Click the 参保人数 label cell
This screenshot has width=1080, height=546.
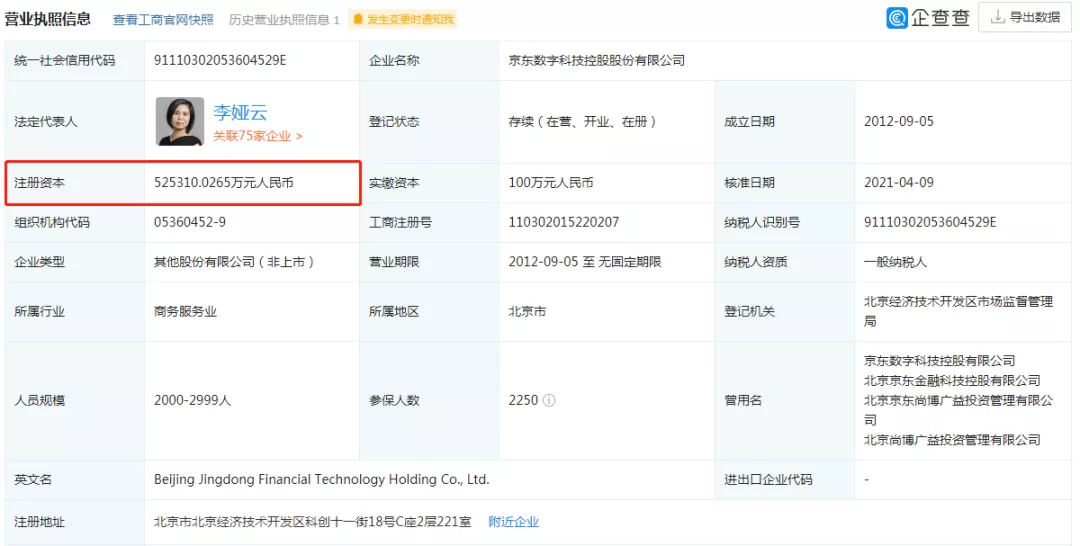click(x=430, y=400)
